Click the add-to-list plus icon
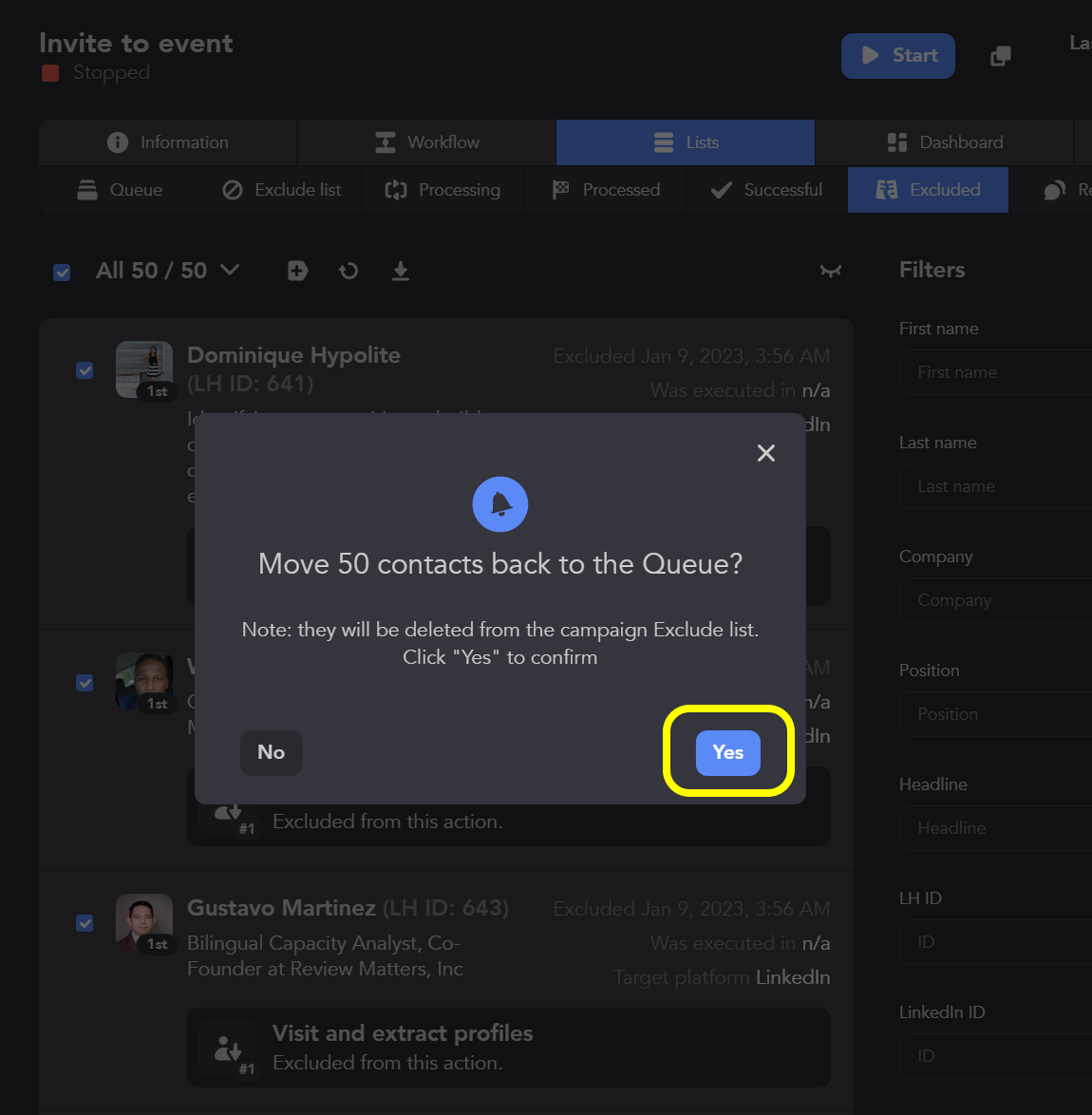Viewport: 1092px width, 1115px height. 297,271
